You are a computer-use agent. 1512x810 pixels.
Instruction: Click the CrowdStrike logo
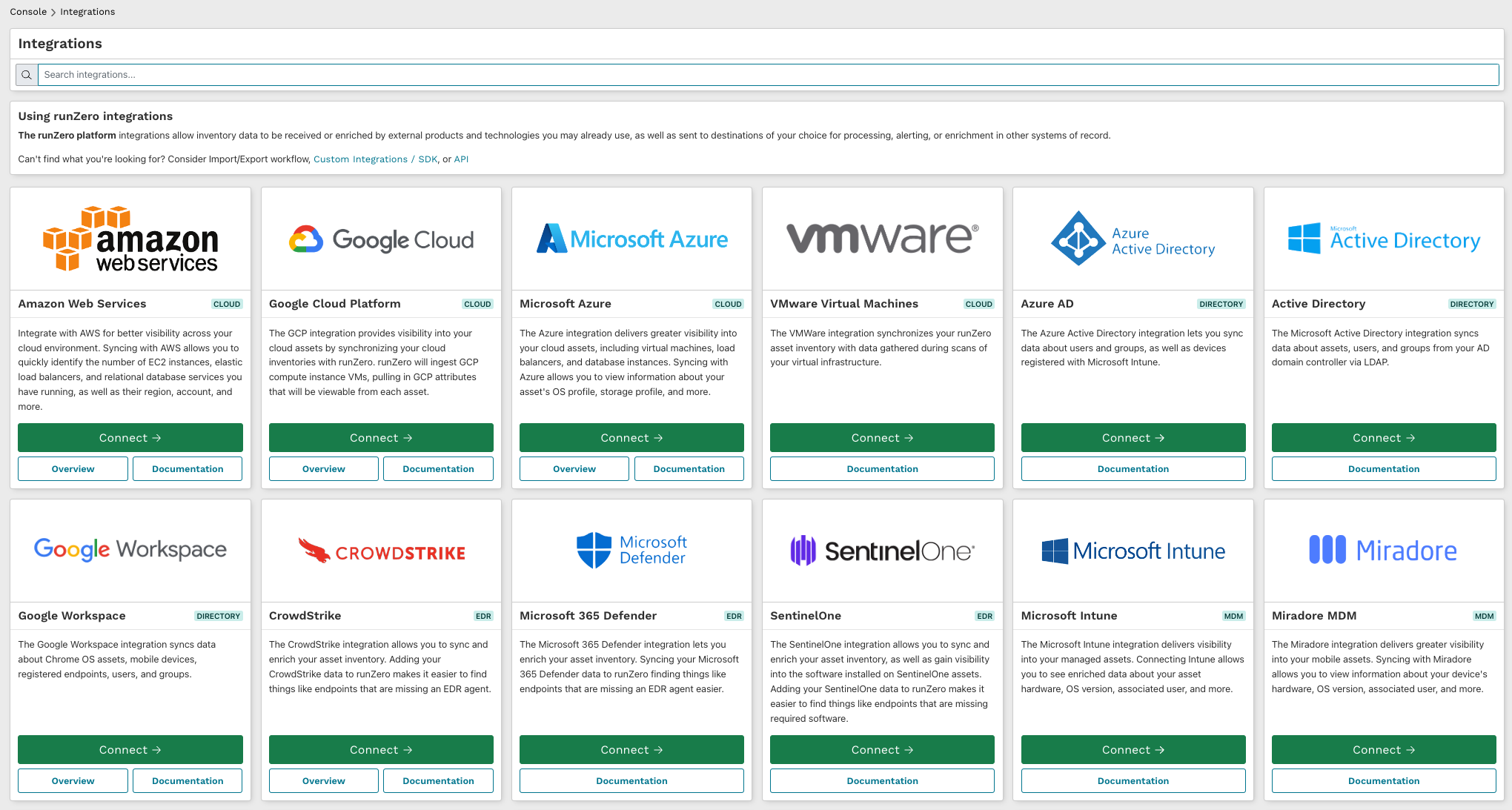381,551
